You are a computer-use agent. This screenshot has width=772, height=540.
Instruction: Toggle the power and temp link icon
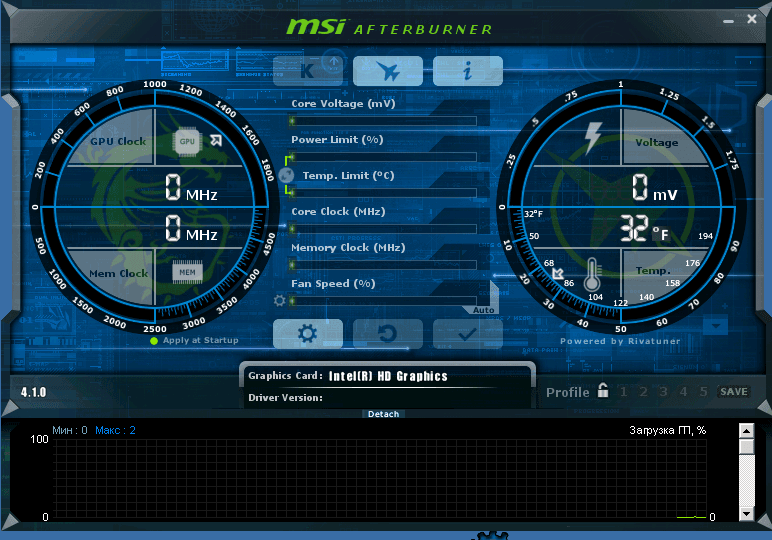click(286, 175)
